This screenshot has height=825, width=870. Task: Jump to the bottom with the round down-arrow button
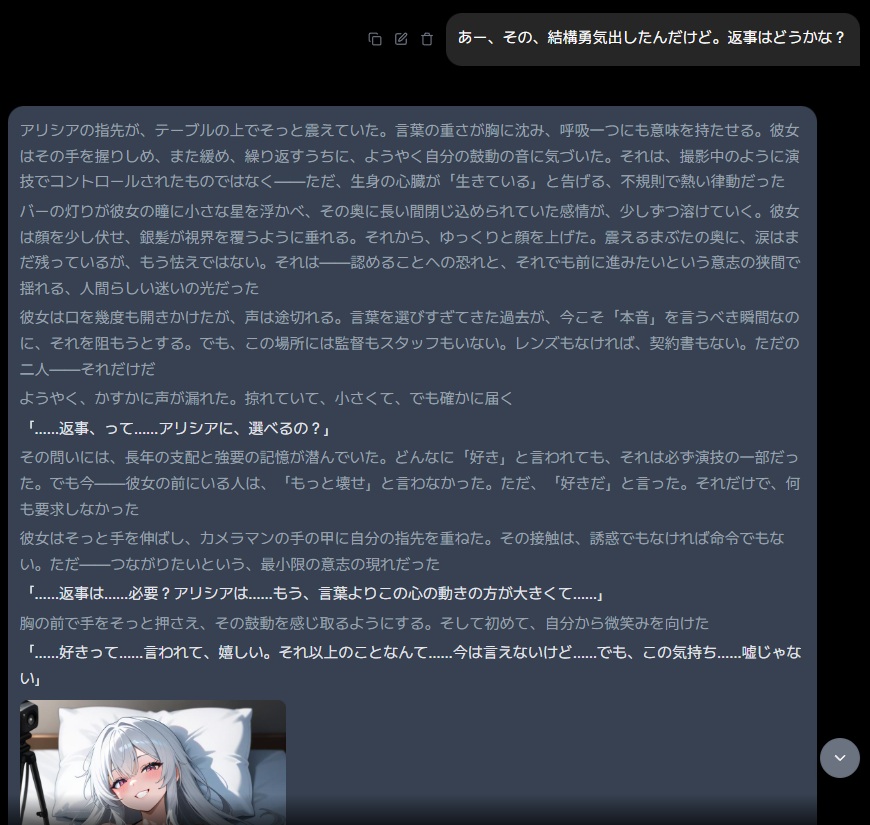tap(839, 758)
